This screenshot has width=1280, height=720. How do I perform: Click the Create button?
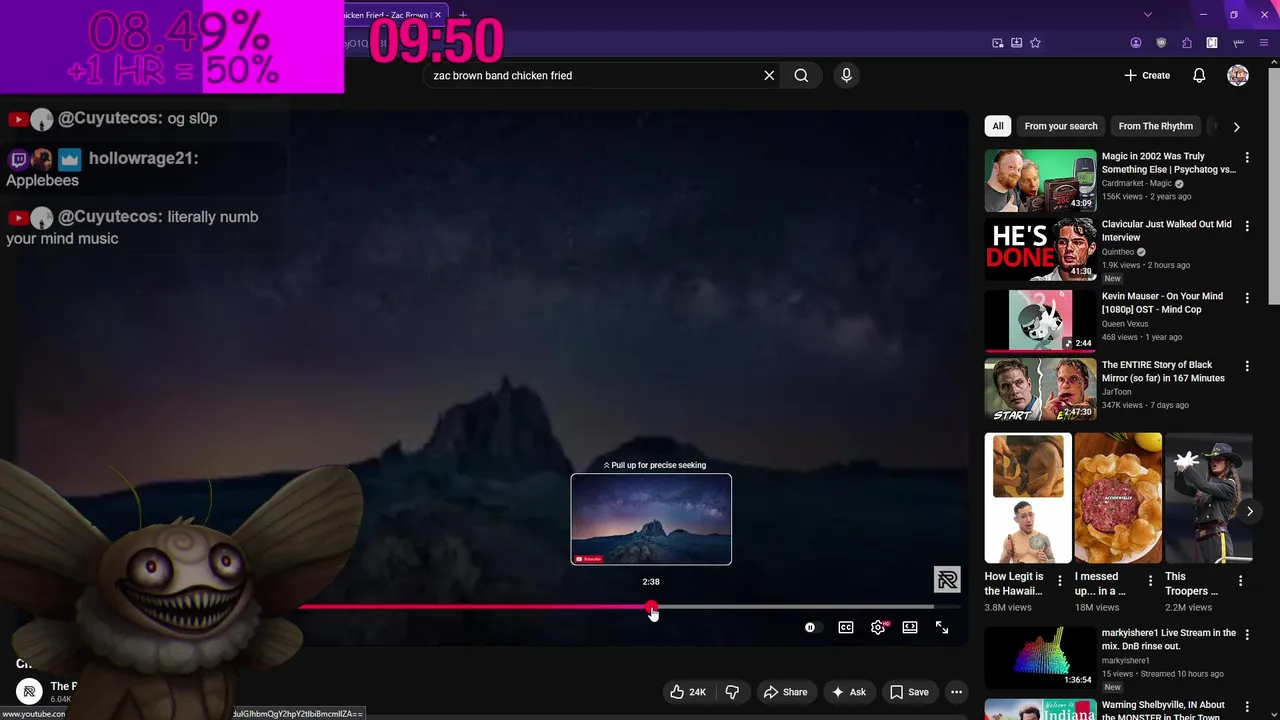tap(1147, 75)
